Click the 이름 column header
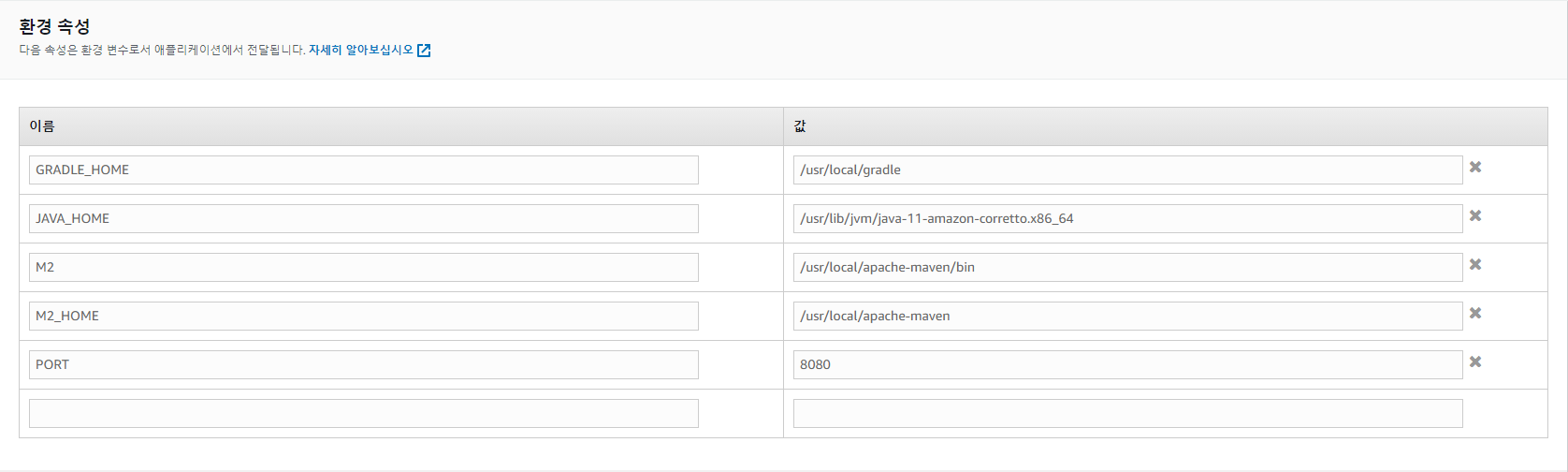 point(42,126)
